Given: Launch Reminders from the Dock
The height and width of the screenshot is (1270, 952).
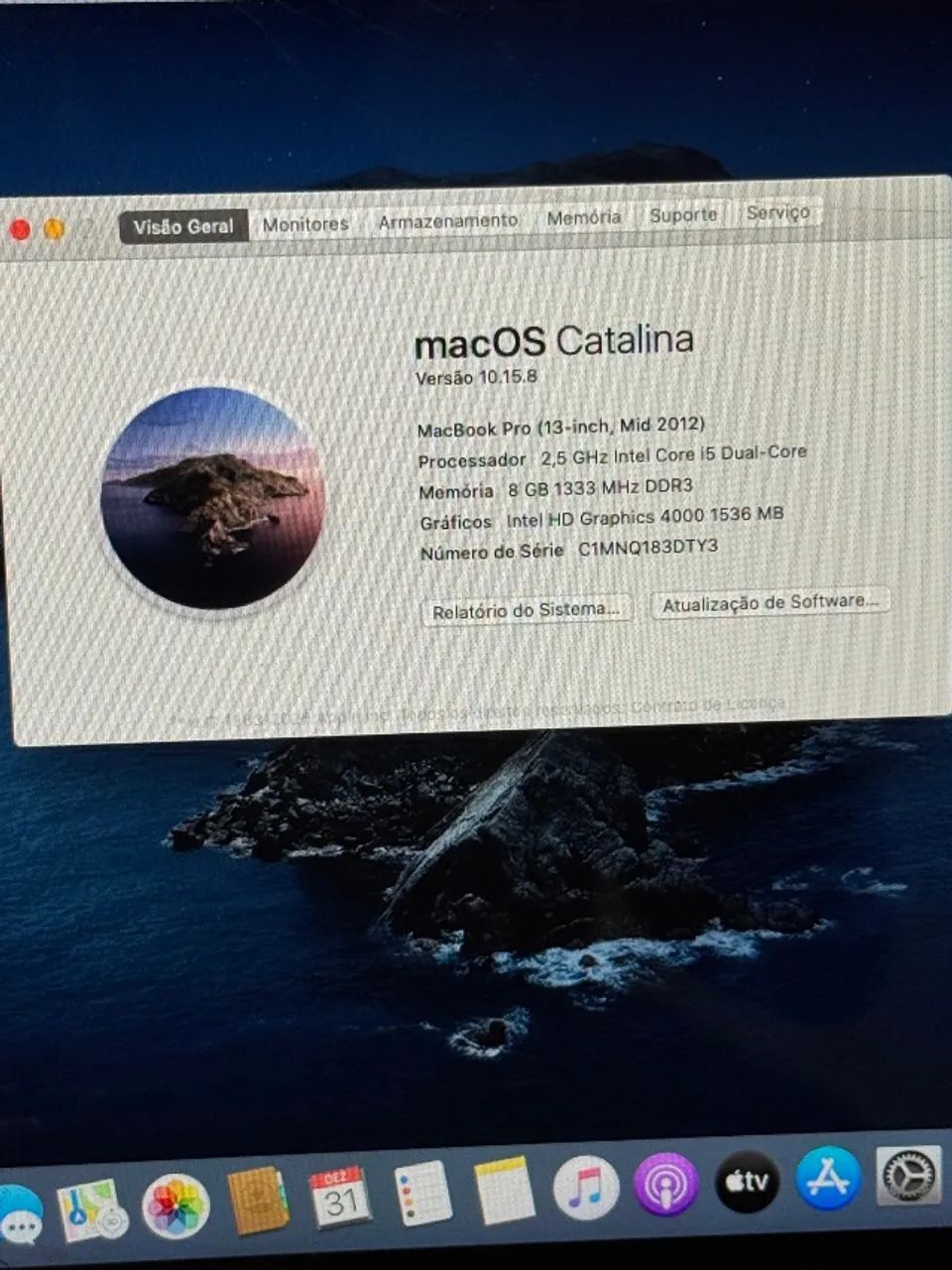Looking at the screenshot, I should coord(422,1194).
